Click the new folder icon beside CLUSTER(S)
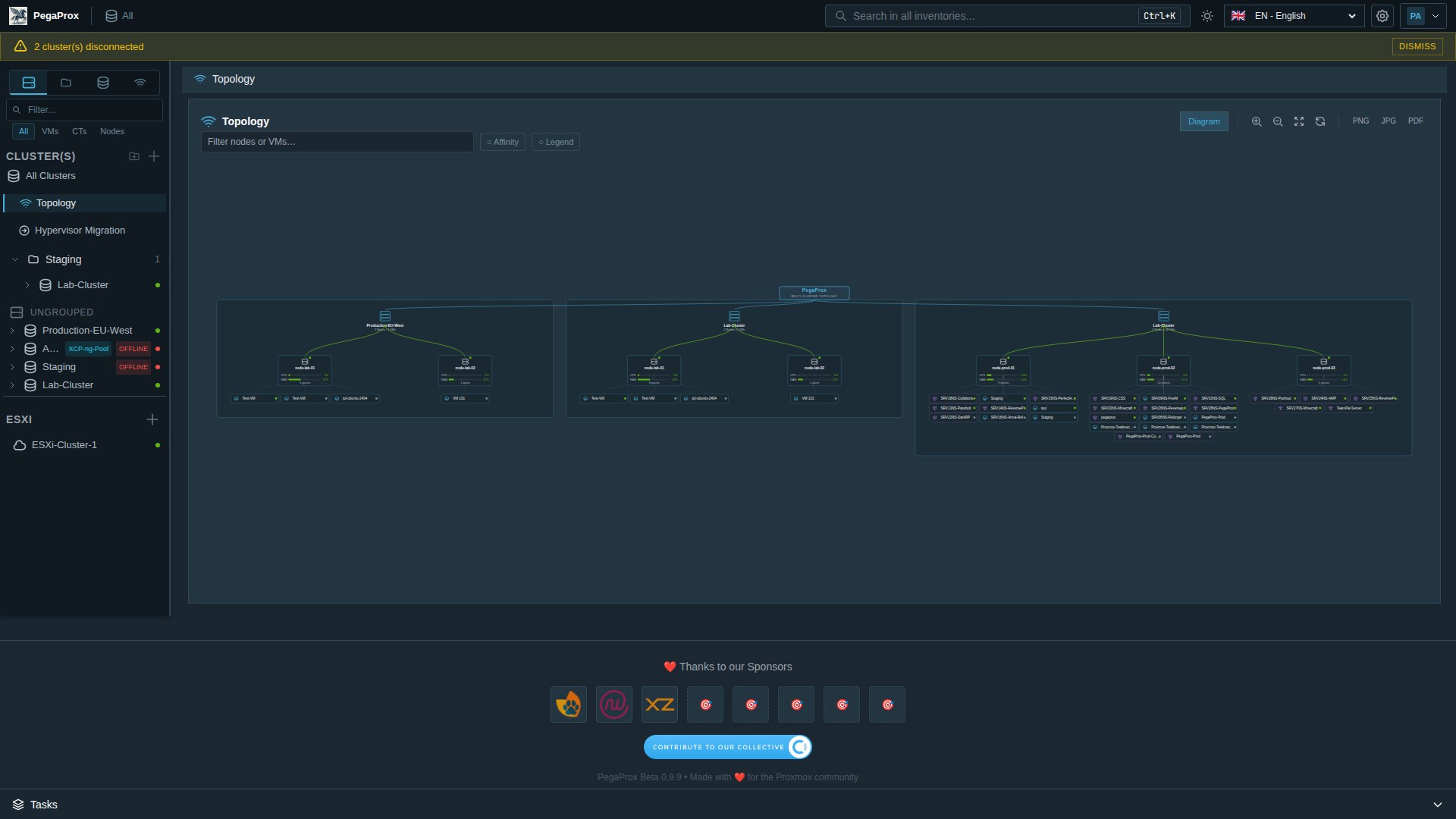The image size is (1456, 819). click(134, 156)
